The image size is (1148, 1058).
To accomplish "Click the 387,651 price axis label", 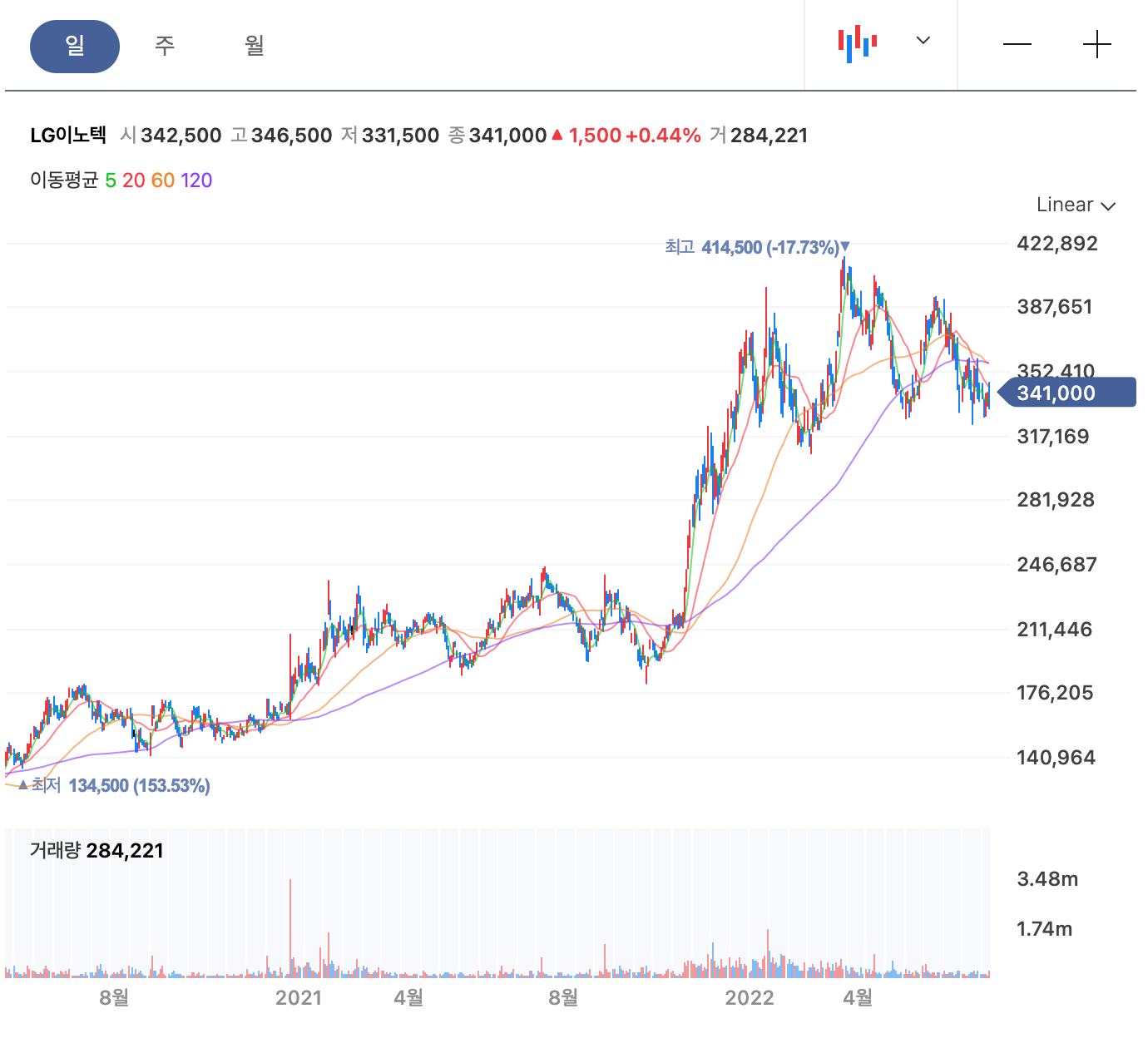I will (1055, 307).
